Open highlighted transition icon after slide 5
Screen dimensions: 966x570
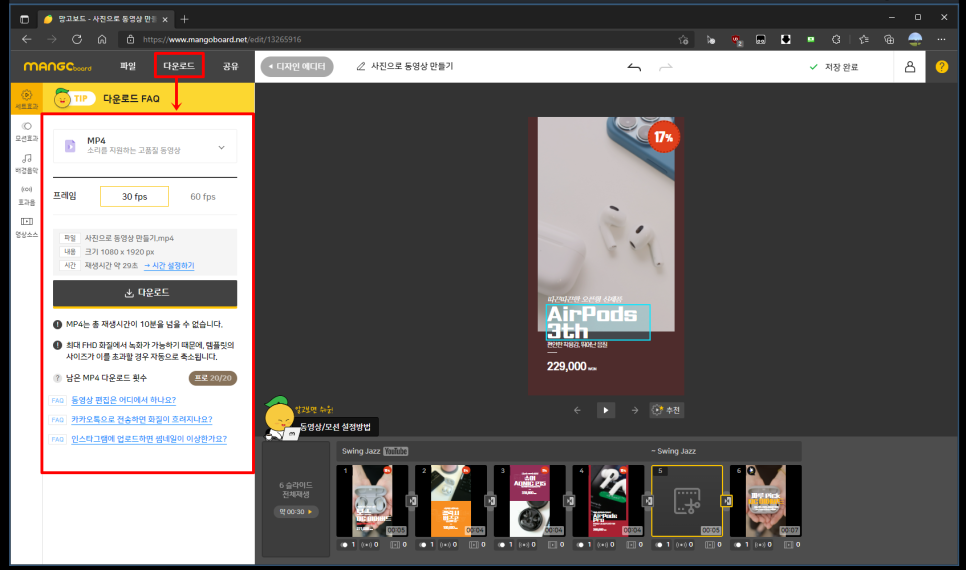(727, 500)
